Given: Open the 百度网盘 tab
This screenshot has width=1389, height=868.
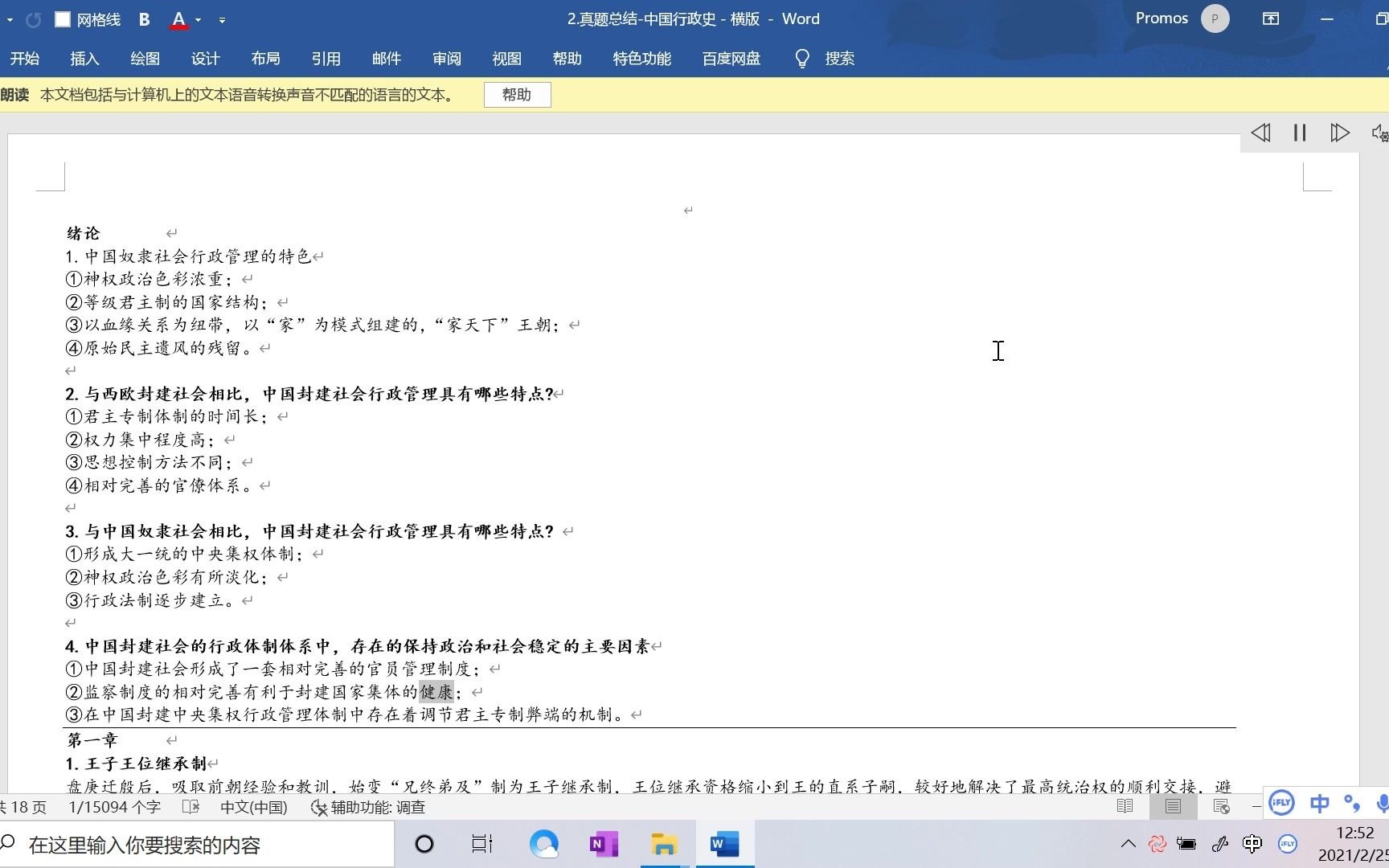Looking at the screenshot, I should tap(731, 59).
